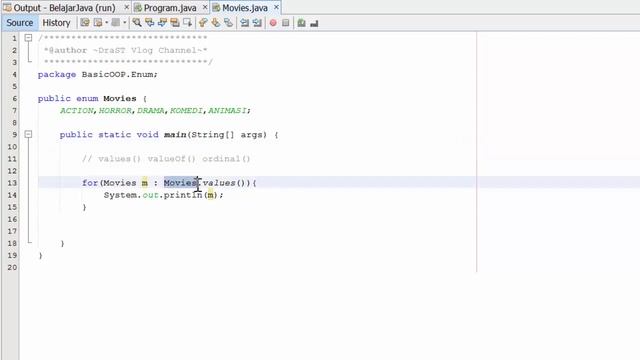Viewport: 640px width, 360px height.
Task: Click the navigate Back icon in editor toolbar
Action: [x=98, y=23]
